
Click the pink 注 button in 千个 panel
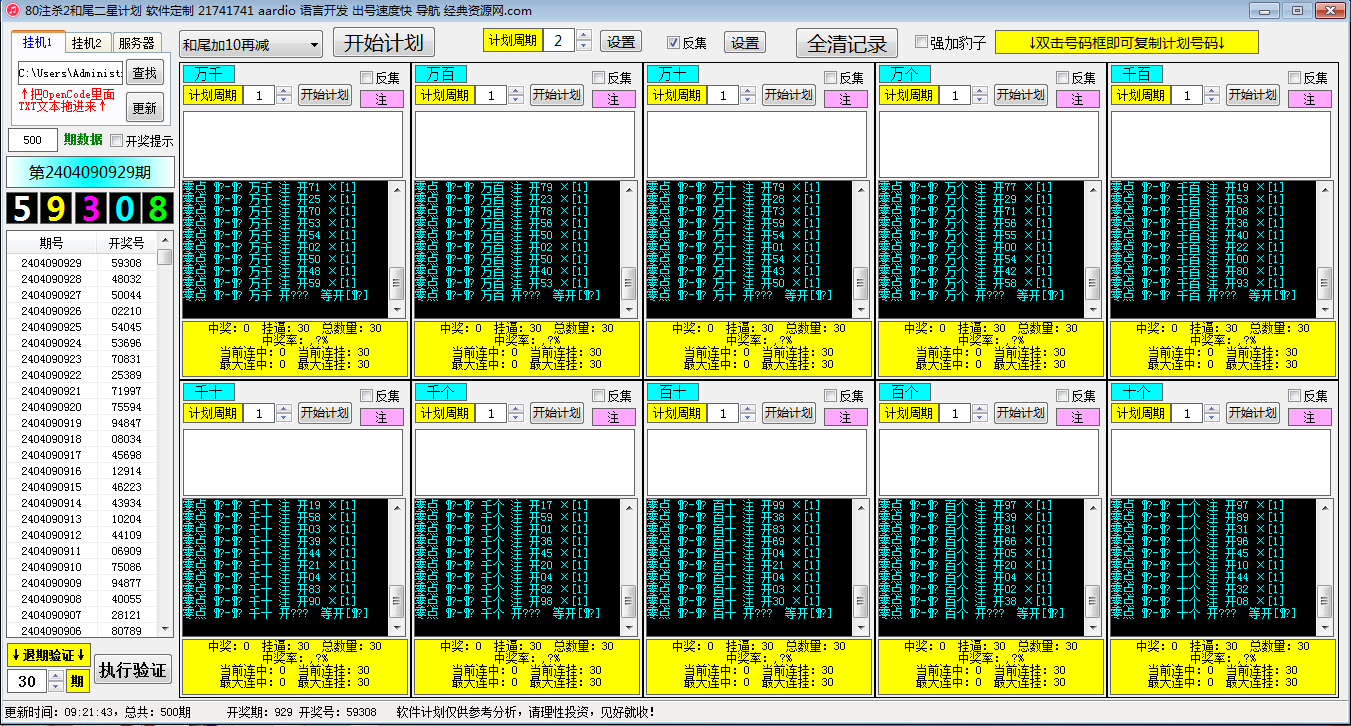point(614,417)
